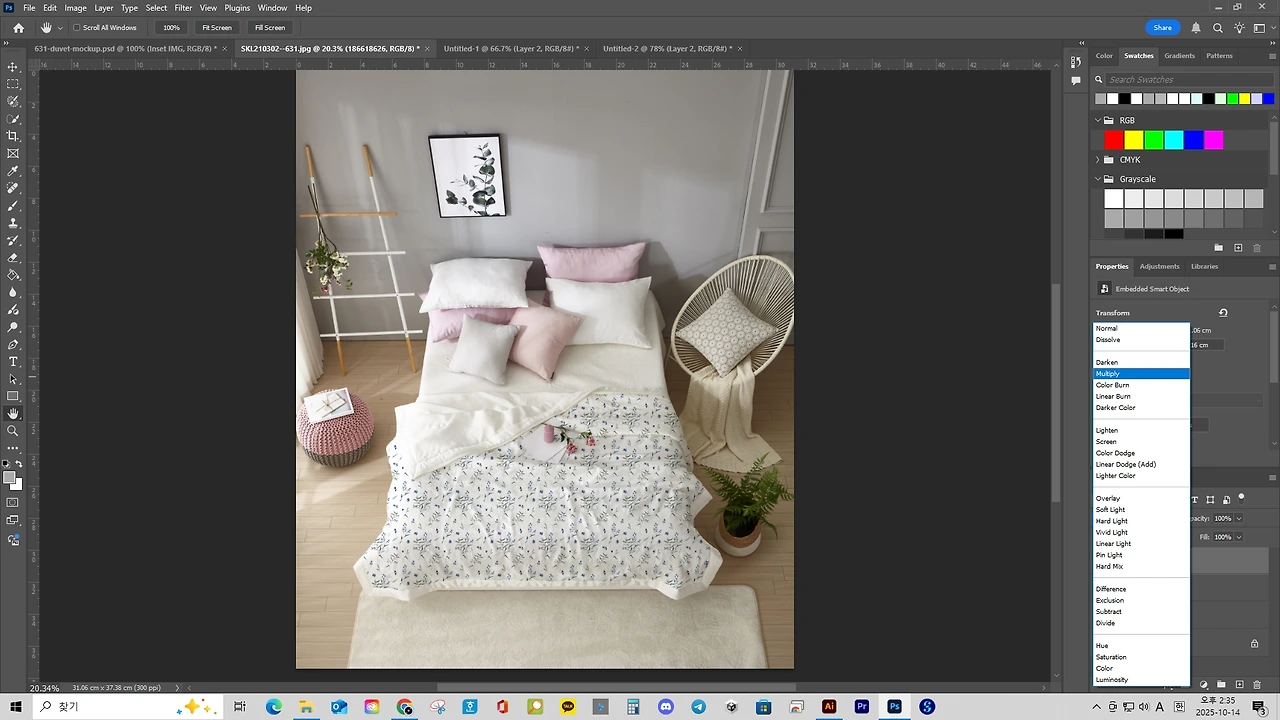Screen dimensions: 1280x720
Task: Select the Hand tool
Action: coord(13,413)
